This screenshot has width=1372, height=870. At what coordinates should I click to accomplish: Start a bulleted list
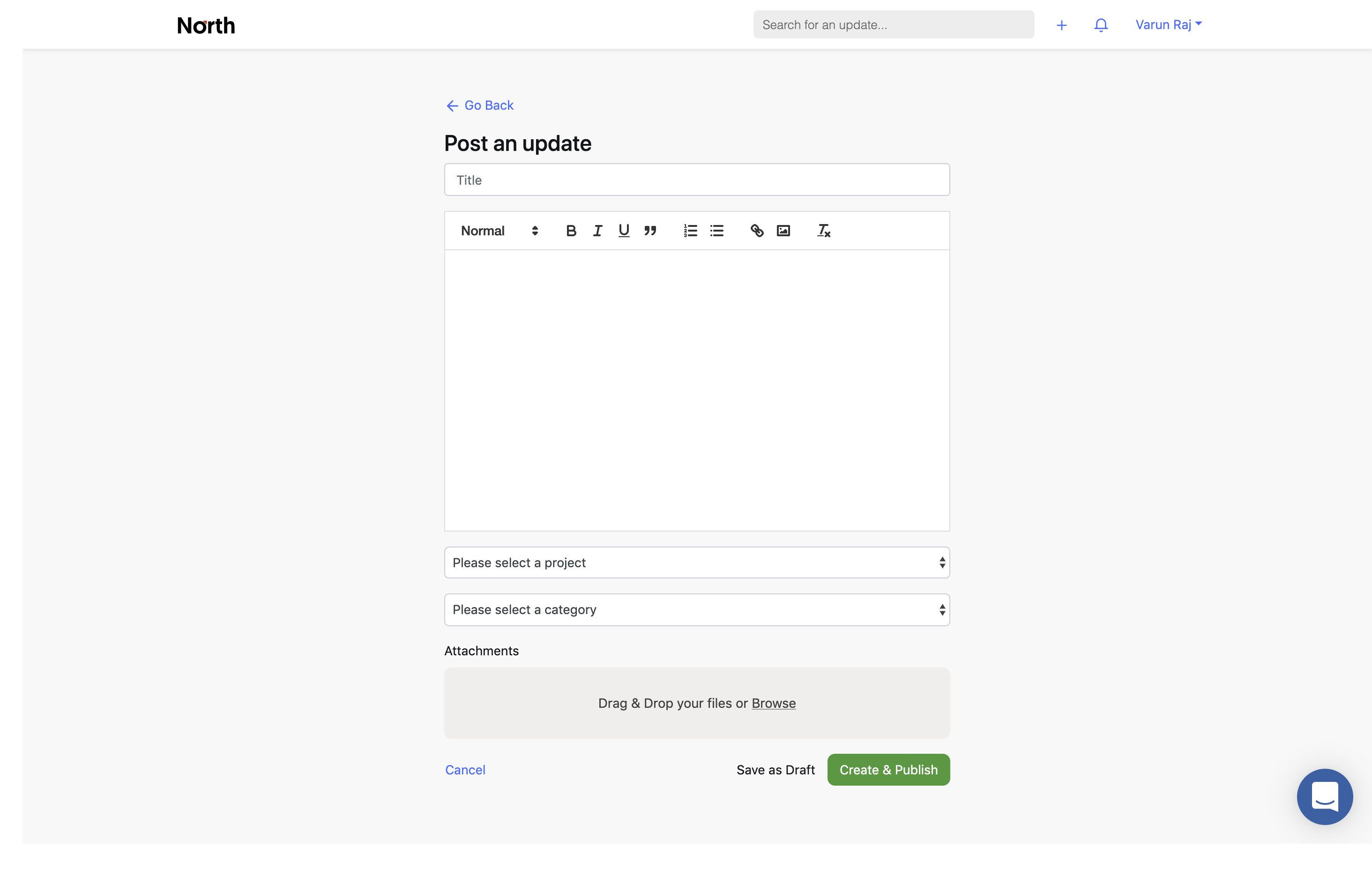[x=717, y=230]
